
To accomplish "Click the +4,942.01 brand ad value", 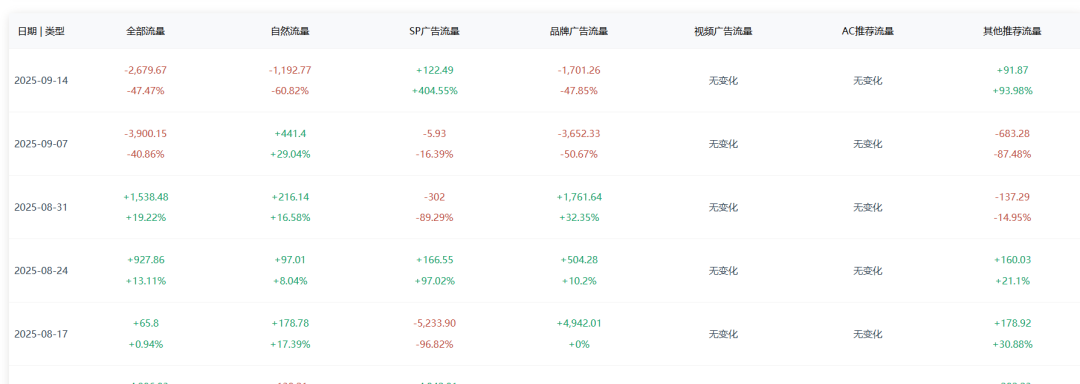I will [x=579, y=323].
